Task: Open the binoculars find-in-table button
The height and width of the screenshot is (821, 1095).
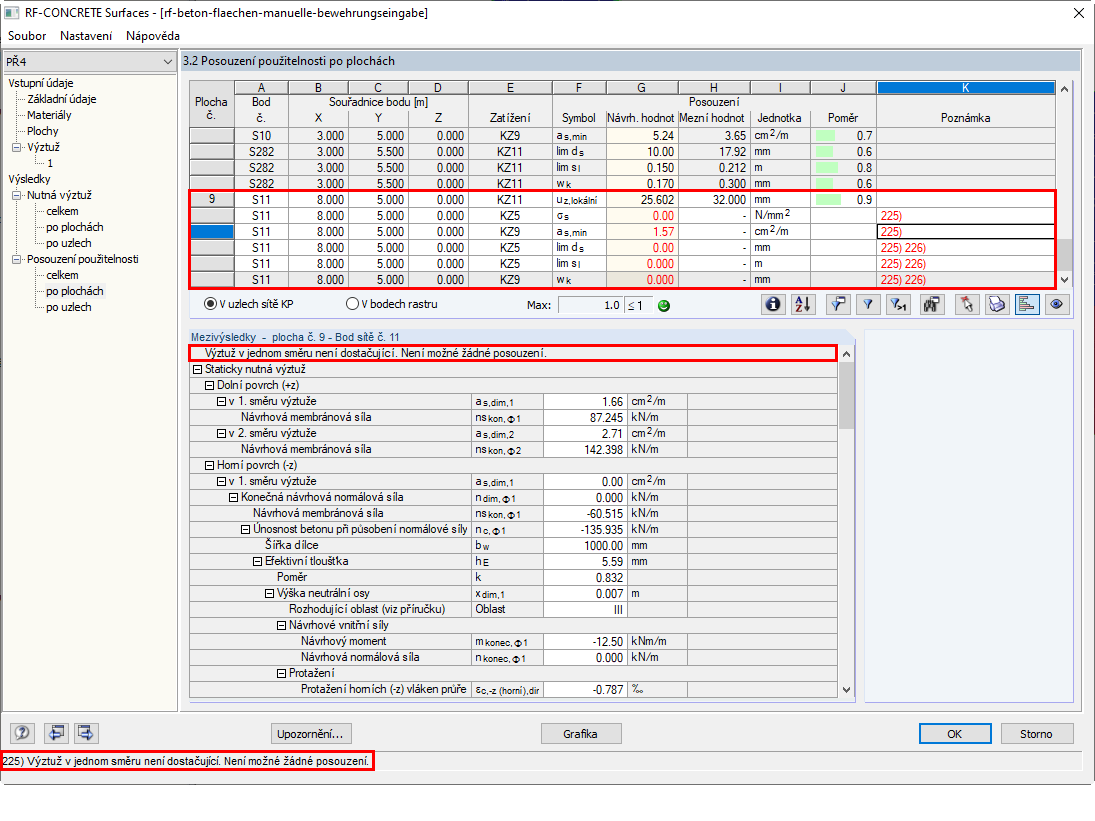Action: pyautogui.click(x=931, y=304)
